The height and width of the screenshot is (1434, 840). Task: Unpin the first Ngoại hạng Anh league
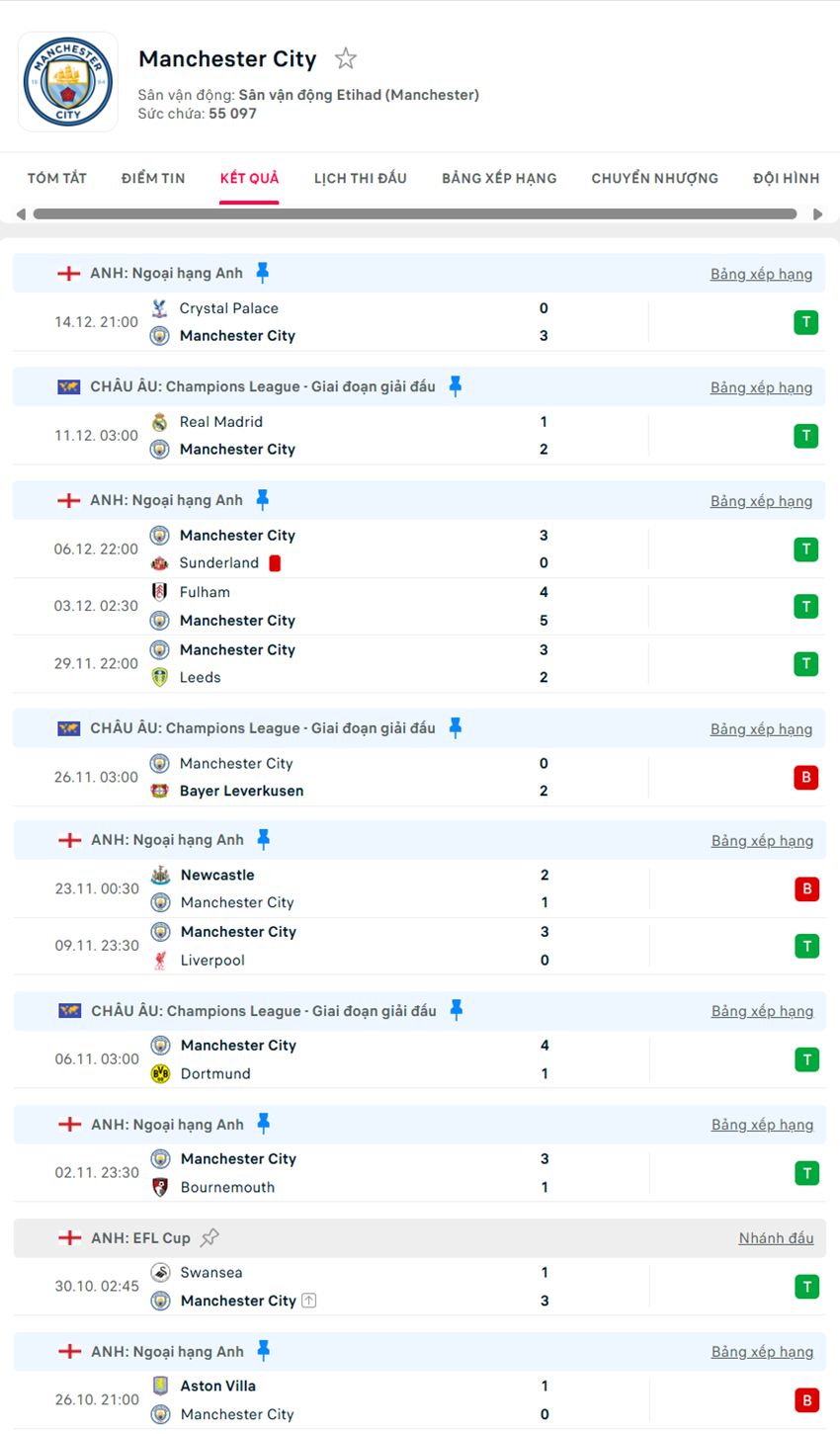263,273
